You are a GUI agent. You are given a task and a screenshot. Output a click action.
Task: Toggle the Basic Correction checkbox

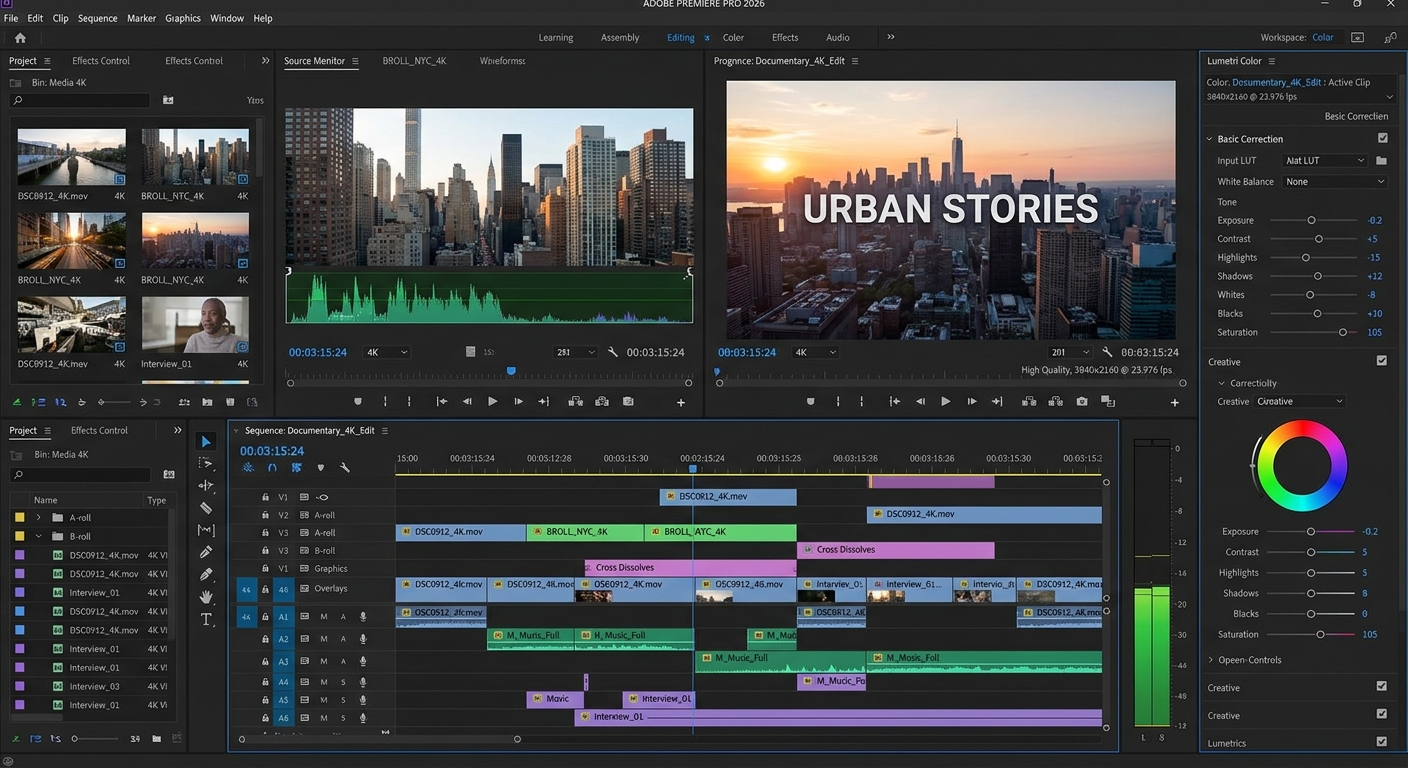click(x=1382, y=139)
